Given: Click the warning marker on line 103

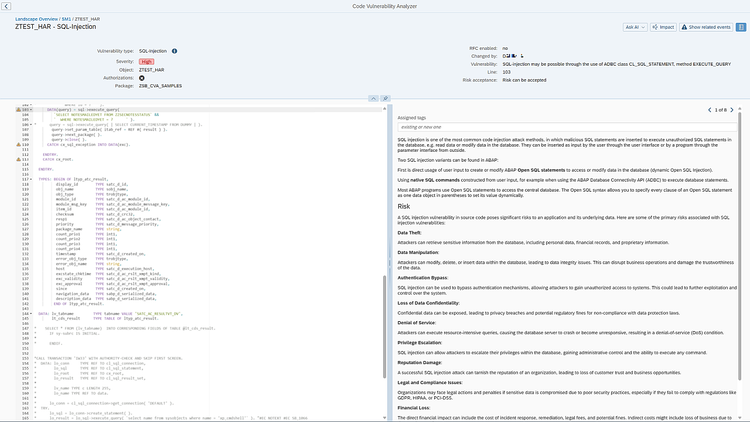Looking at the screenshot, I should [x=19, y=110].
